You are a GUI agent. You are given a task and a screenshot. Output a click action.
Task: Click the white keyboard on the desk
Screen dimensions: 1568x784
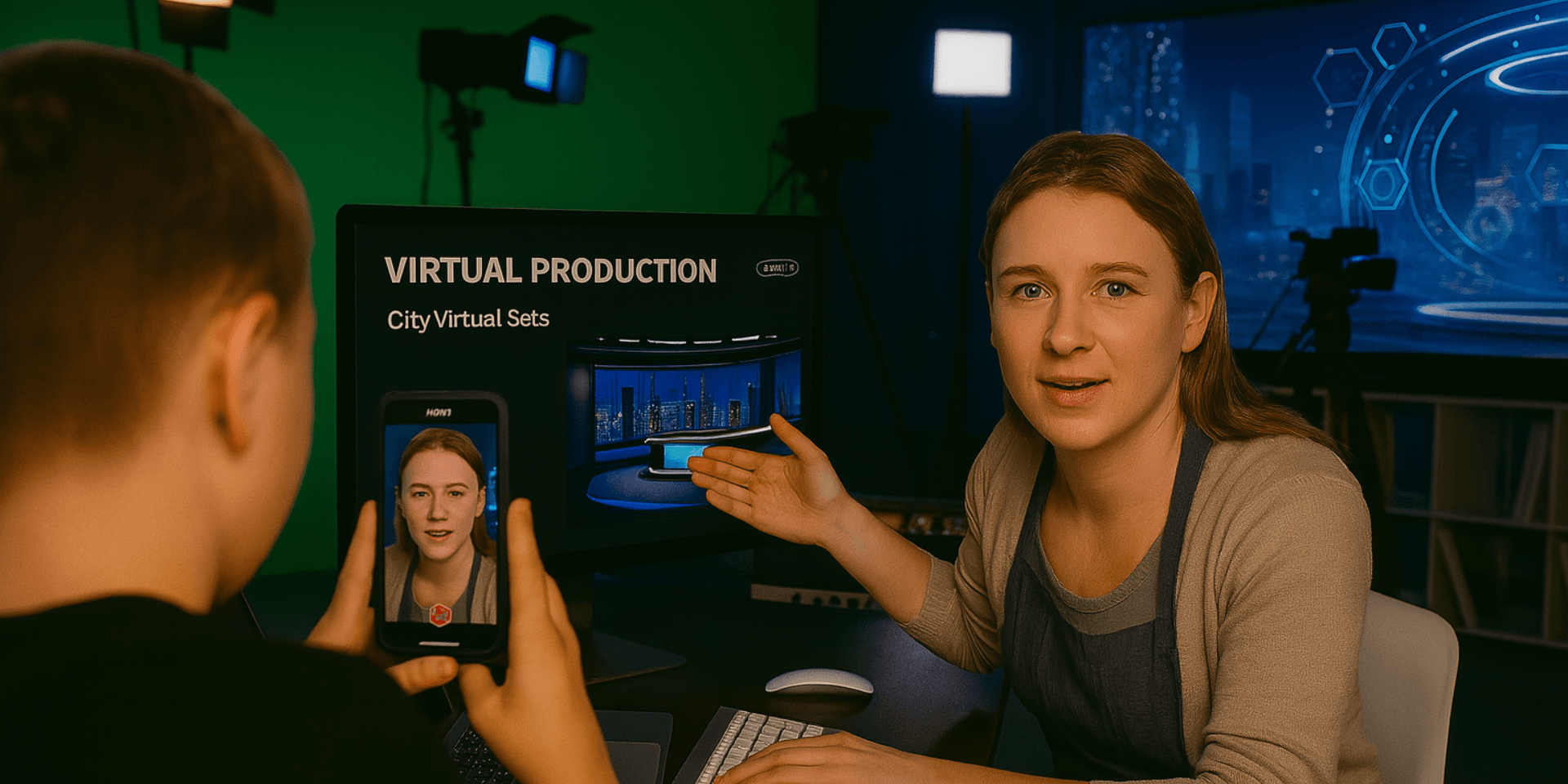point(755,739)
